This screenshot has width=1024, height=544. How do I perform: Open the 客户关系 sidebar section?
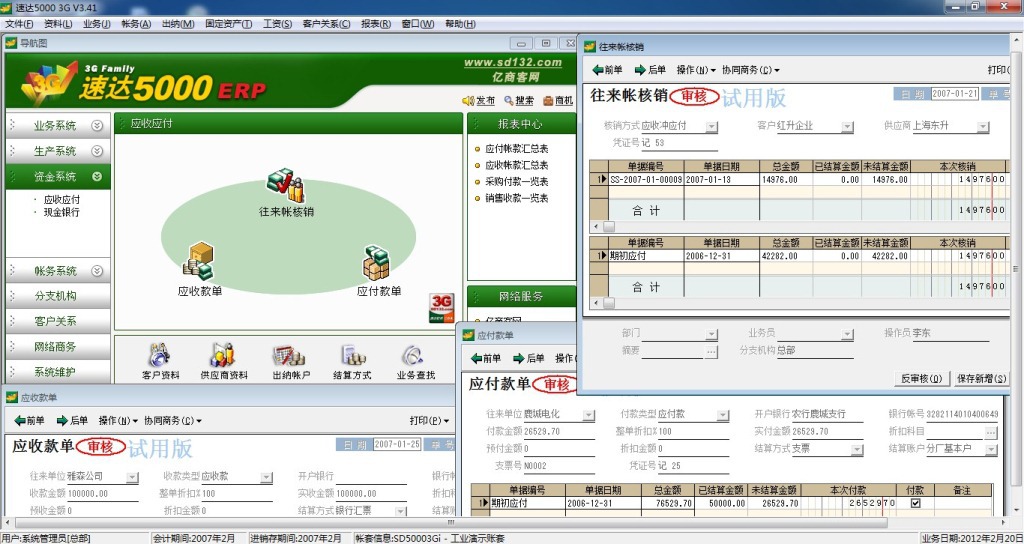57,321
